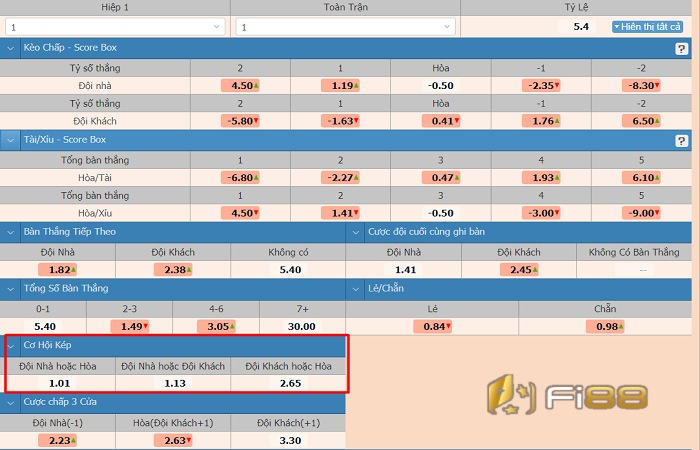Select Hòa/Xỉu odds -9.00
This screenshot has height=450, width=700.
(x=641, y=213)
